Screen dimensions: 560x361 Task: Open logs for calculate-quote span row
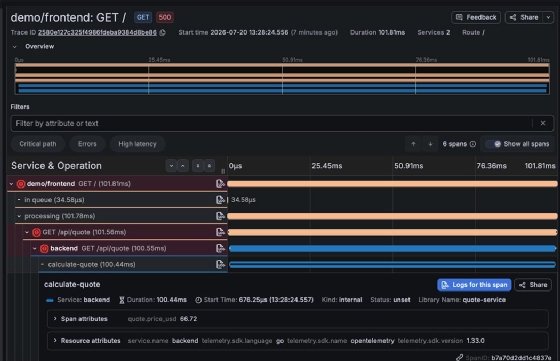(220, 265)
